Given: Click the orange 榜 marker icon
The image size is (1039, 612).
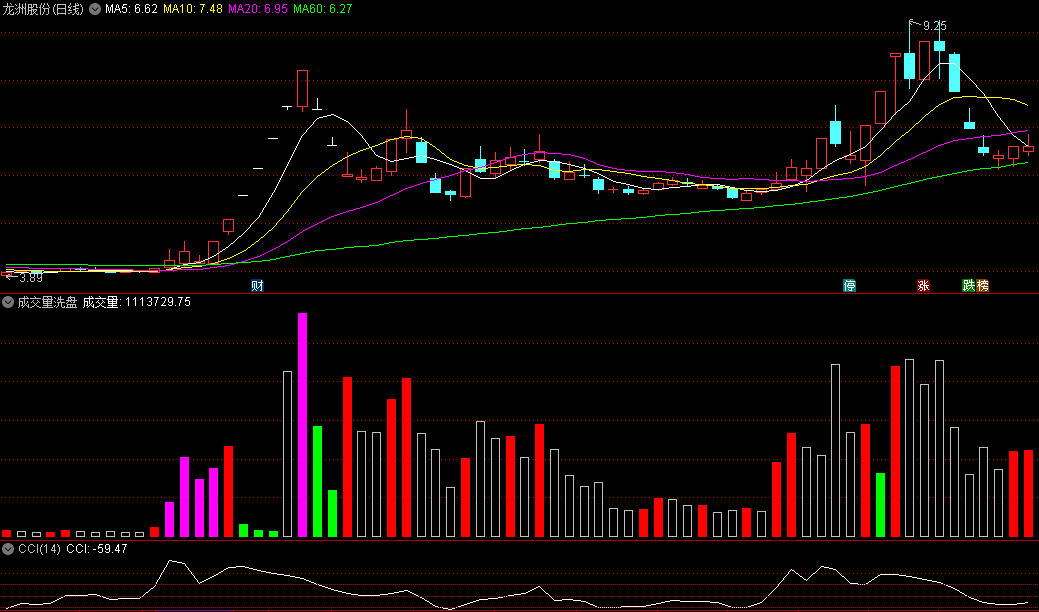Looking at the screenshot, I should pyautogui.click(x=982, y=285).
